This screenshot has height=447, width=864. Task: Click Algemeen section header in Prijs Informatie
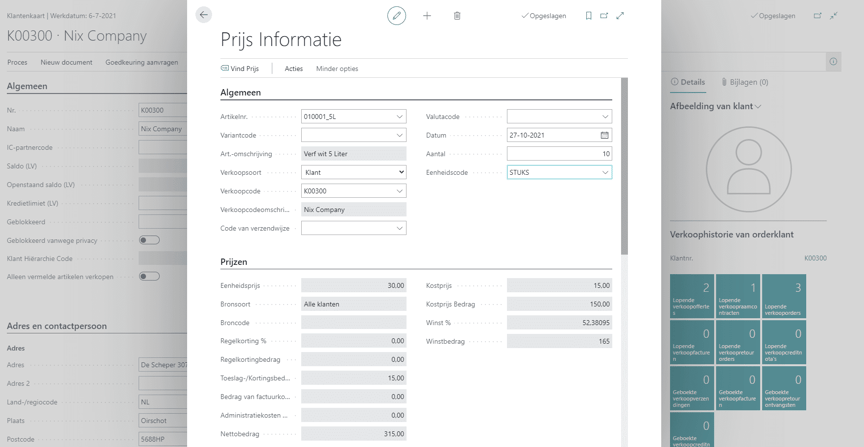[x=241, y=93]
